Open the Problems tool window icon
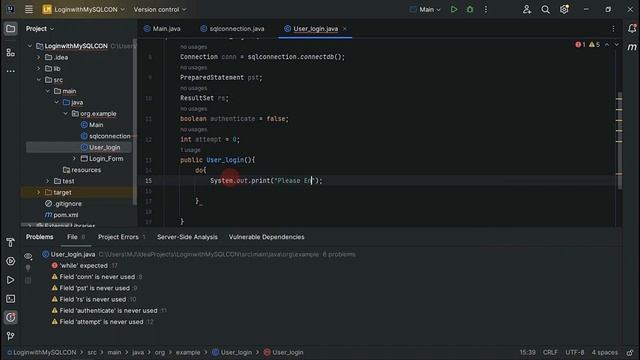 coord(11,317)
